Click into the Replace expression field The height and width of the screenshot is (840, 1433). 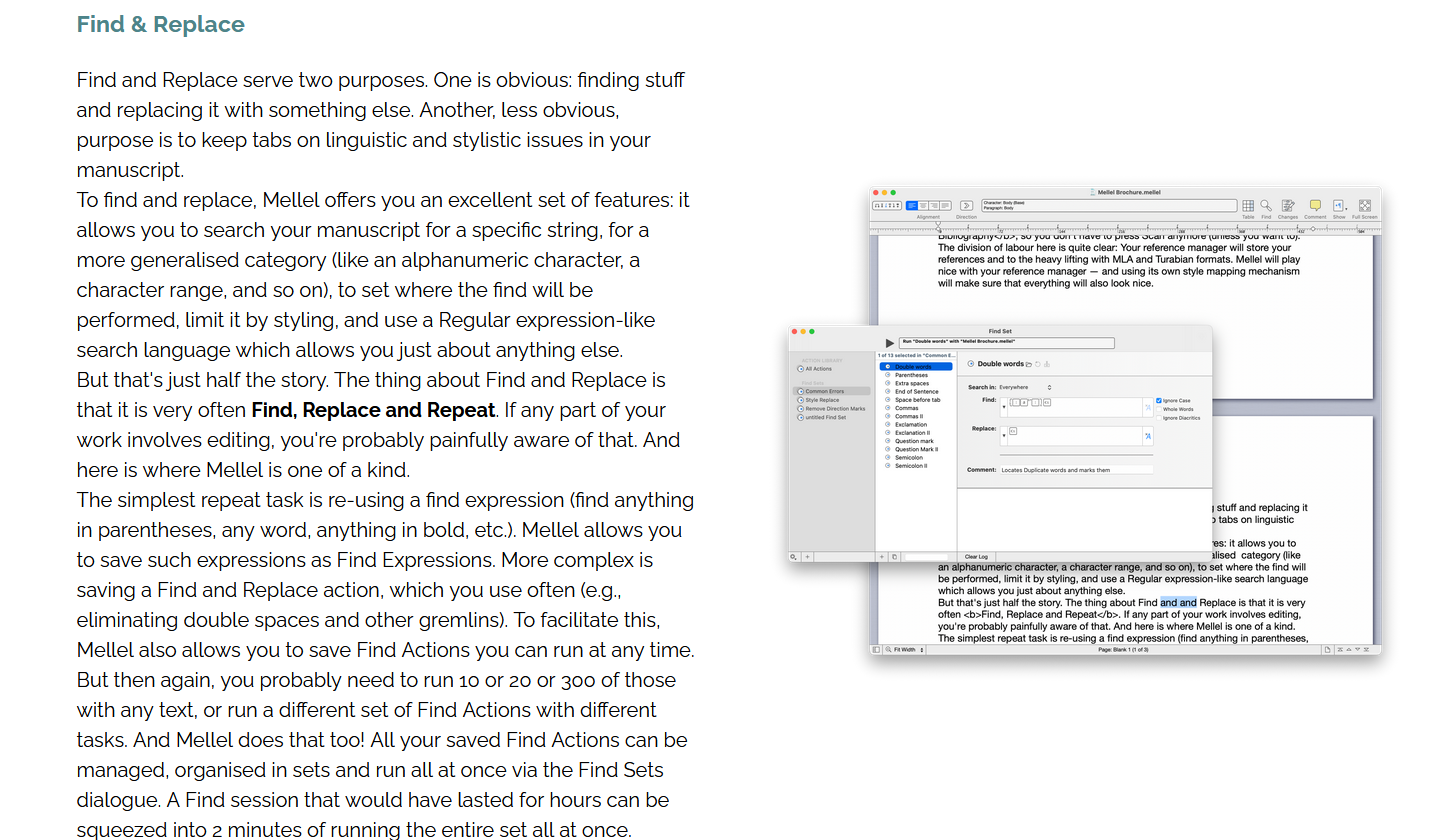point(1075,436)
